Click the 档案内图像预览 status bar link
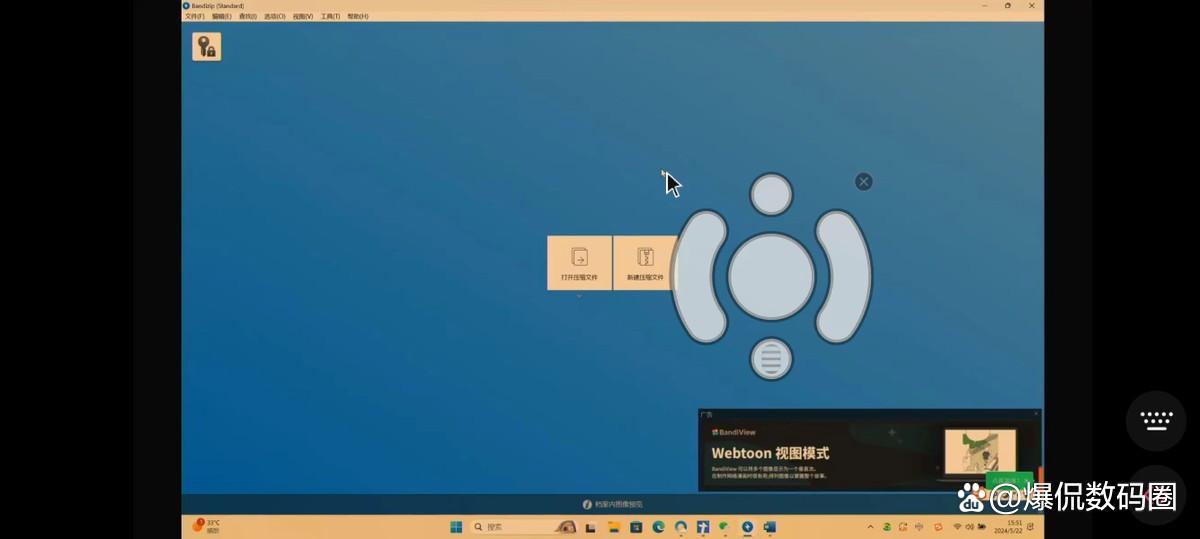 [613, 504]
